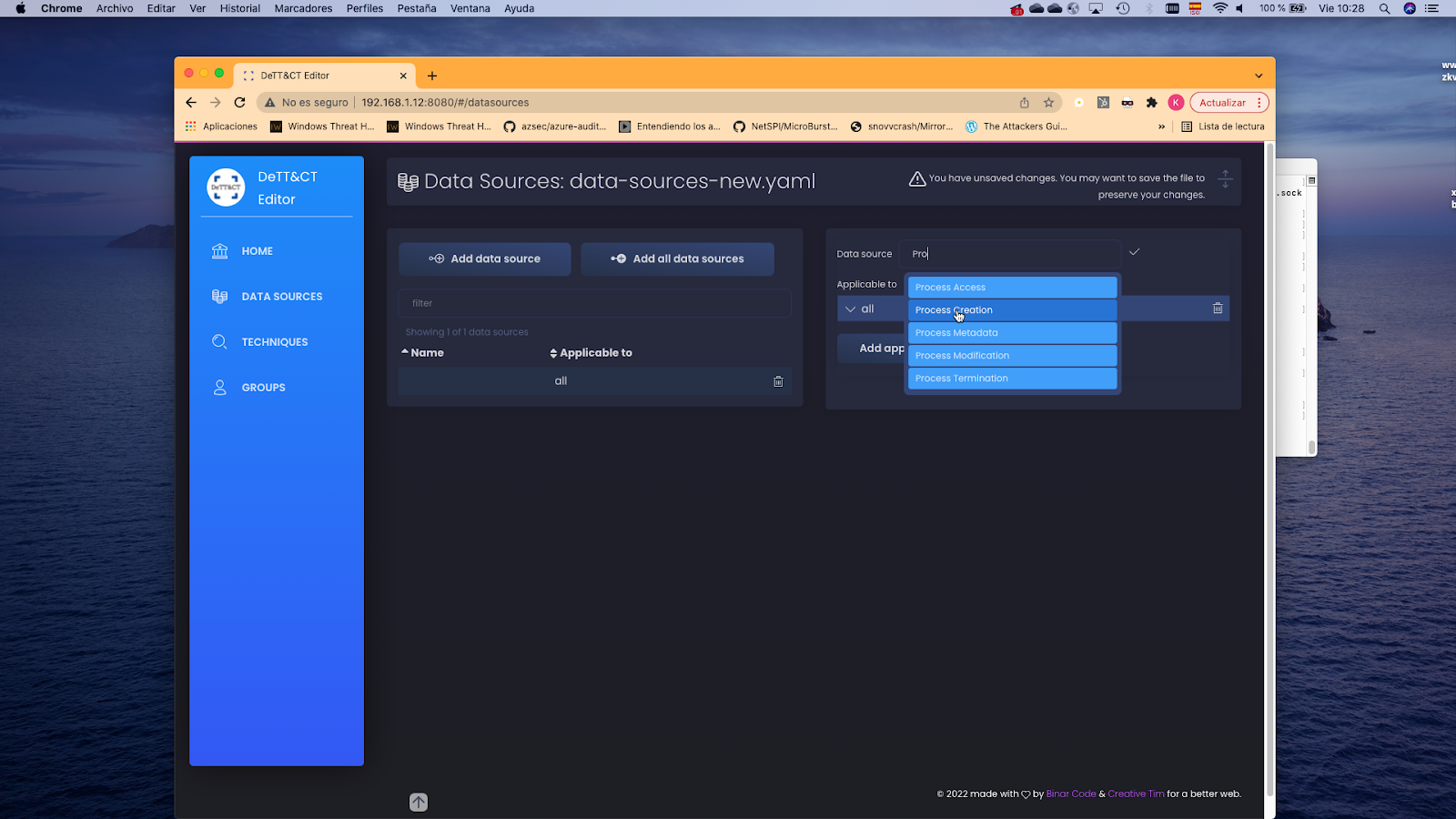1456x819 pixels.
Task: Click the file save/load icon in header
Action: (1225, 179)
